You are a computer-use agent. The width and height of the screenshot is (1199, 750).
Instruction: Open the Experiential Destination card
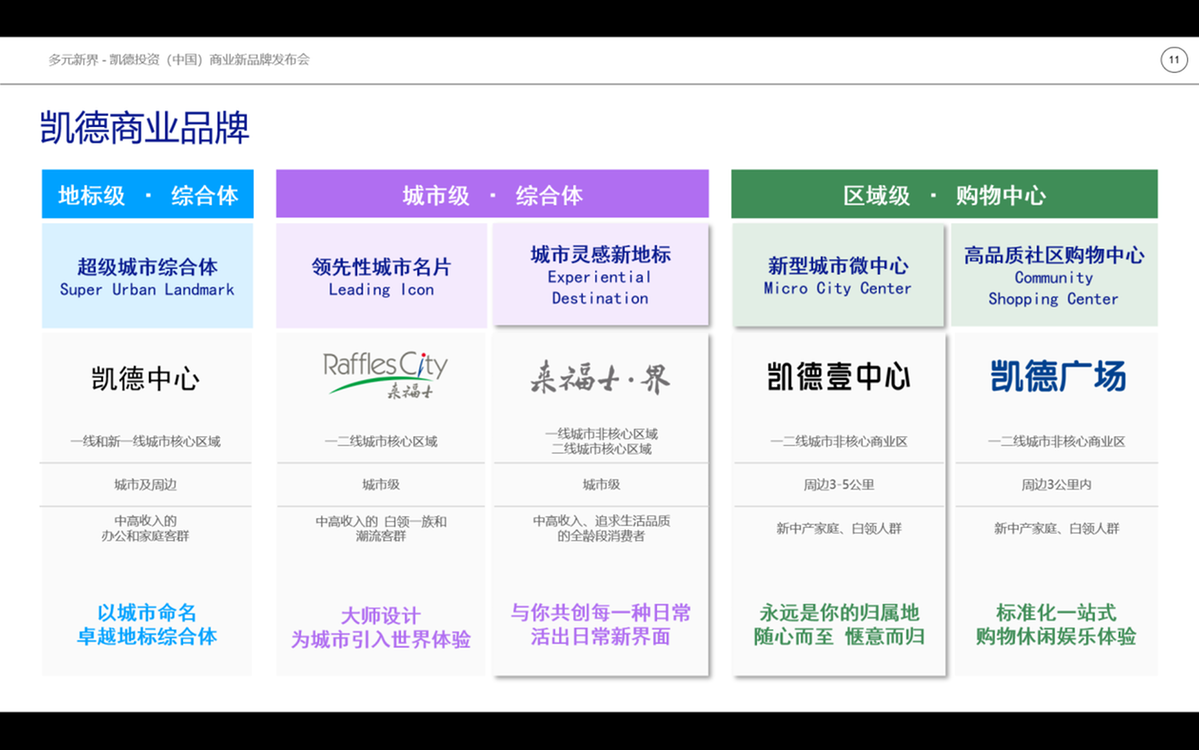600,275
